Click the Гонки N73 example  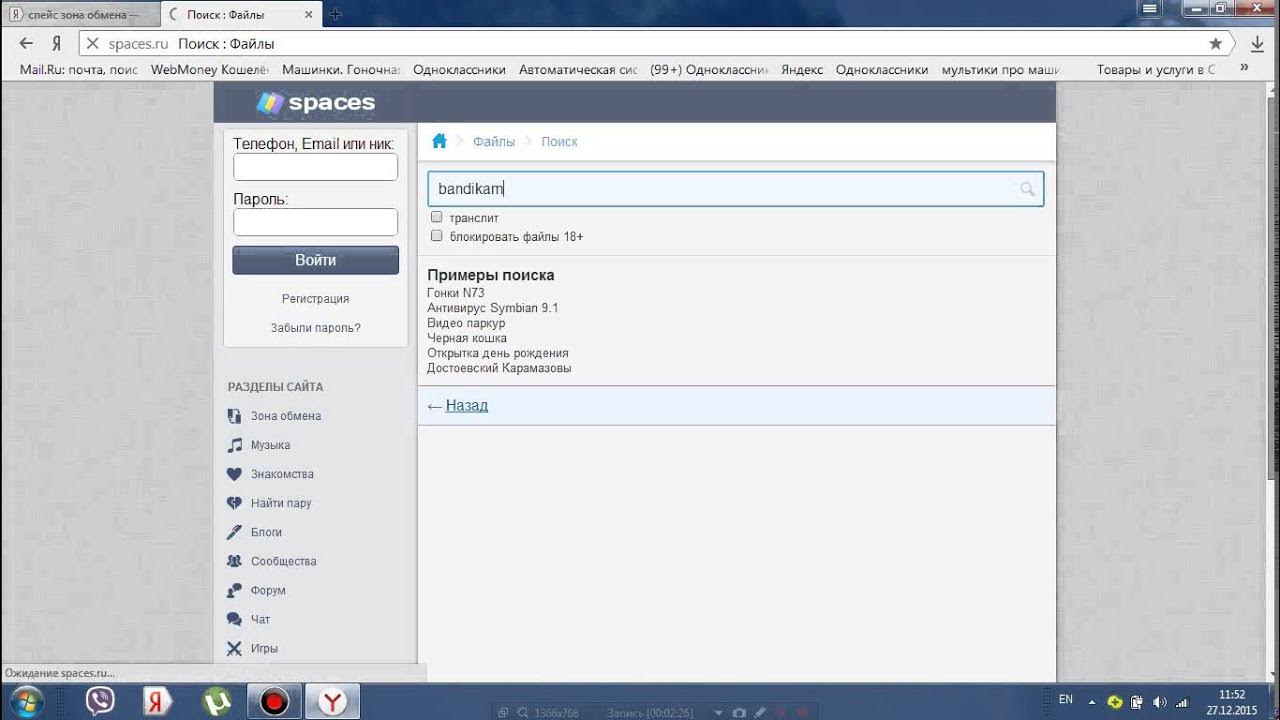tap(456, 293)
